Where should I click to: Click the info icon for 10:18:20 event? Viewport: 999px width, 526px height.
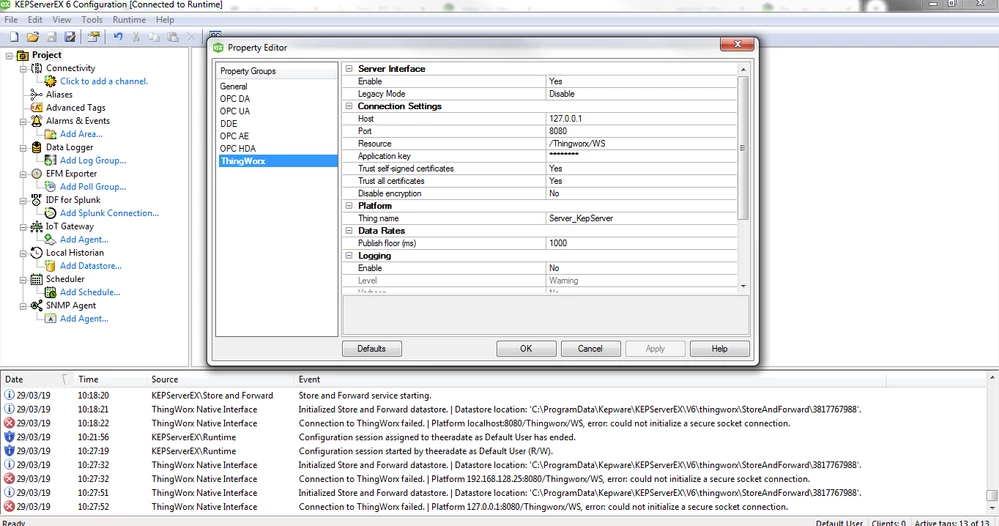click(9, 395)
